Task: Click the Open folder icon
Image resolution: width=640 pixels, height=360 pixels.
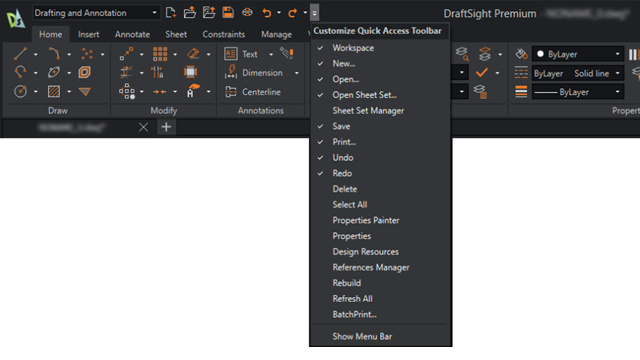Action: coord(189,13)
